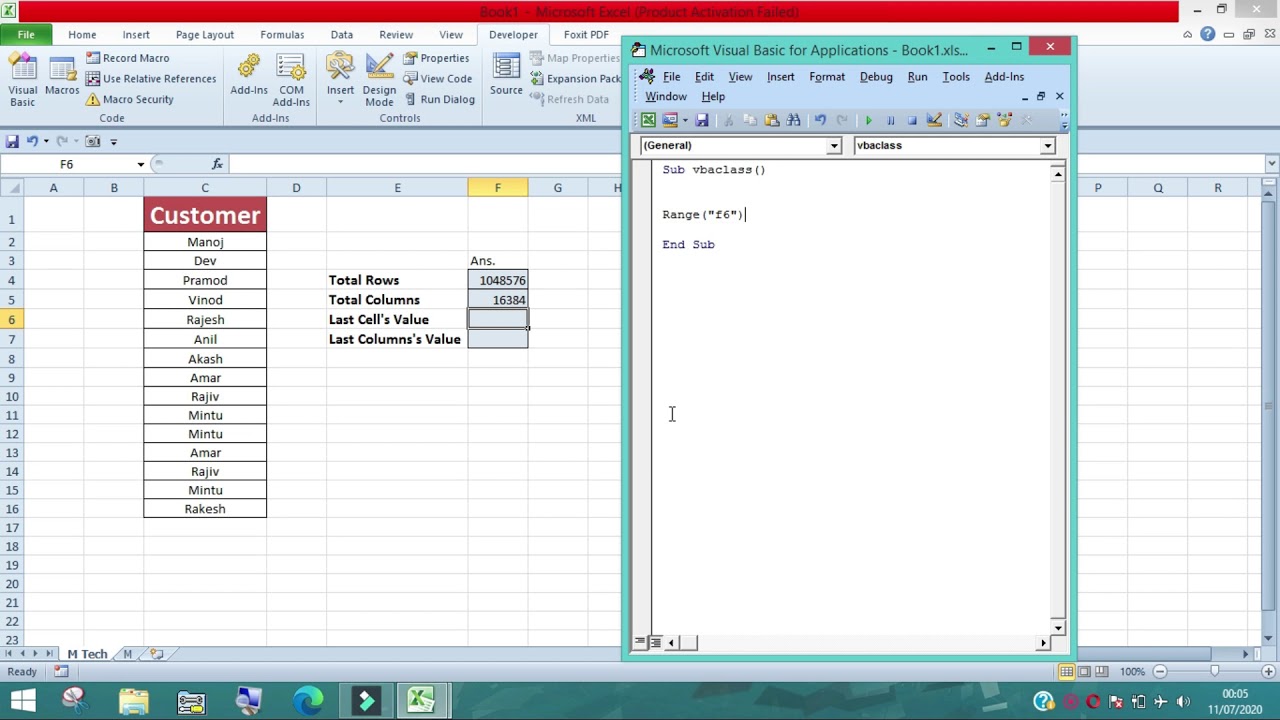Open Microsoft Edge from taskbar
Screen dimensions: 1280x720
(307, 700)
